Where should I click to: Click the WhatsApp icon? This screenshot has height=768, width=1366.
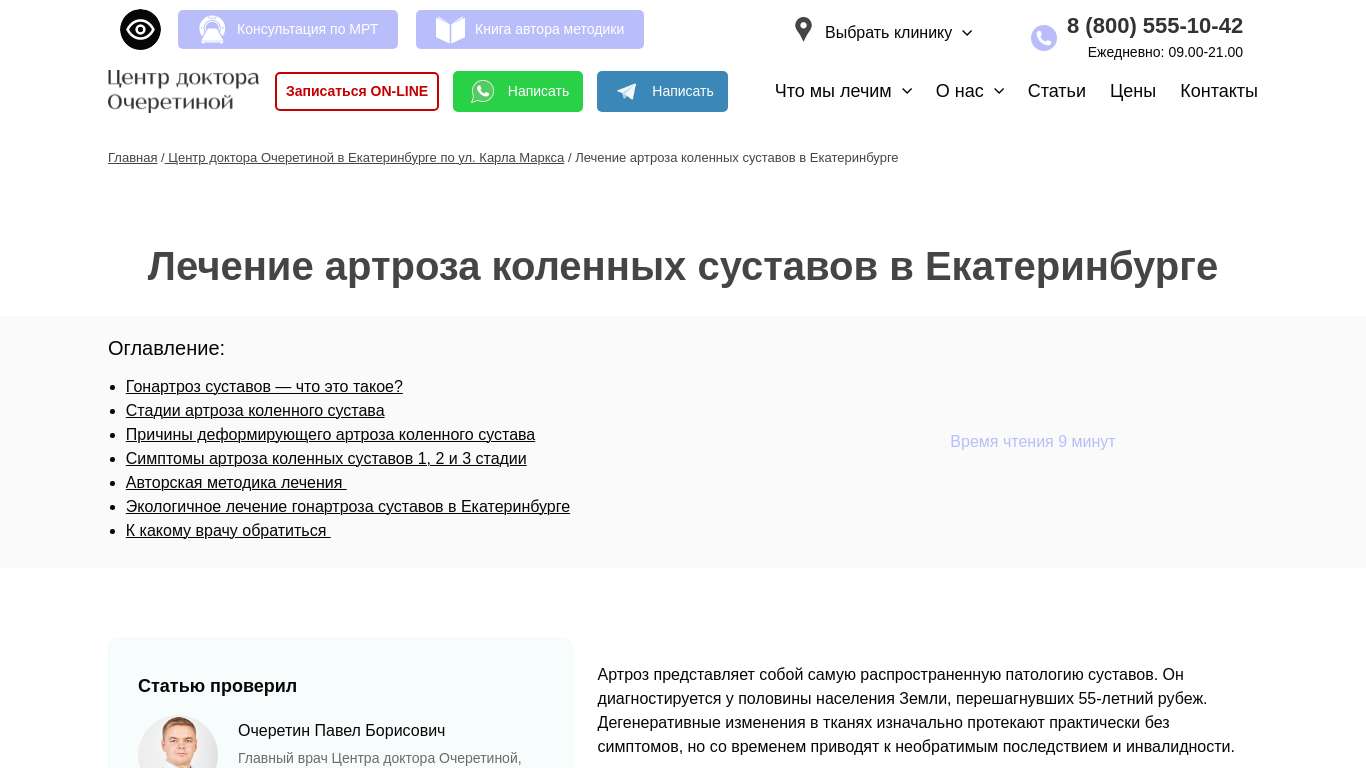pos(483,92)
